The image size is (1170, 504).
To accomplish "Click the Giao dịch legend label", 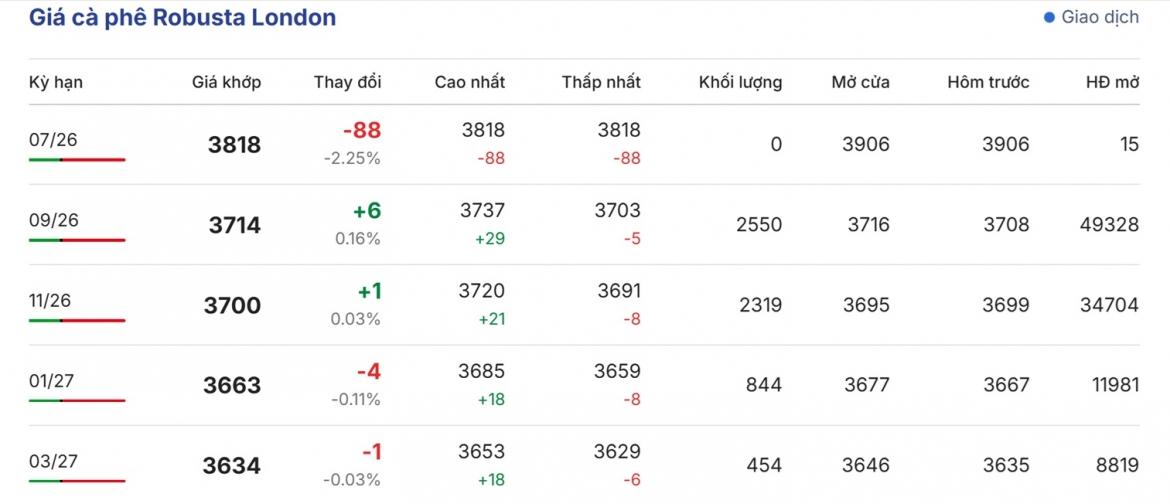I will coord(1101,17).
